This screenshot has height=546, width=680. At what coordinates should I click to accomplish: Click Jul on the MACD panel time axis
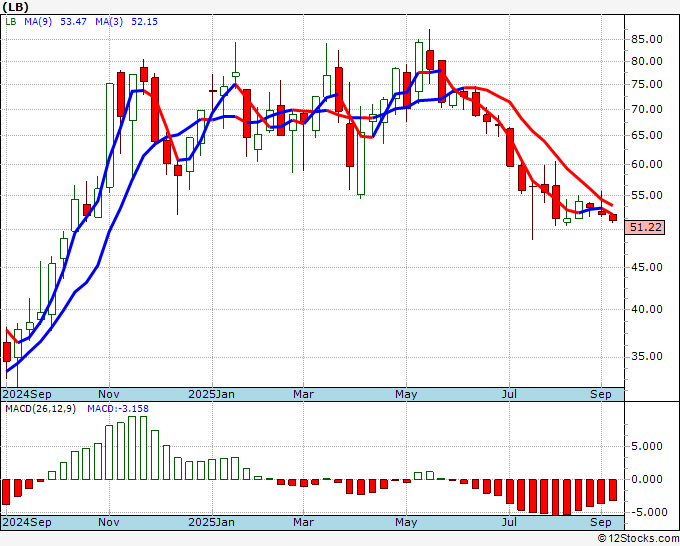click(x=509, y=522)
